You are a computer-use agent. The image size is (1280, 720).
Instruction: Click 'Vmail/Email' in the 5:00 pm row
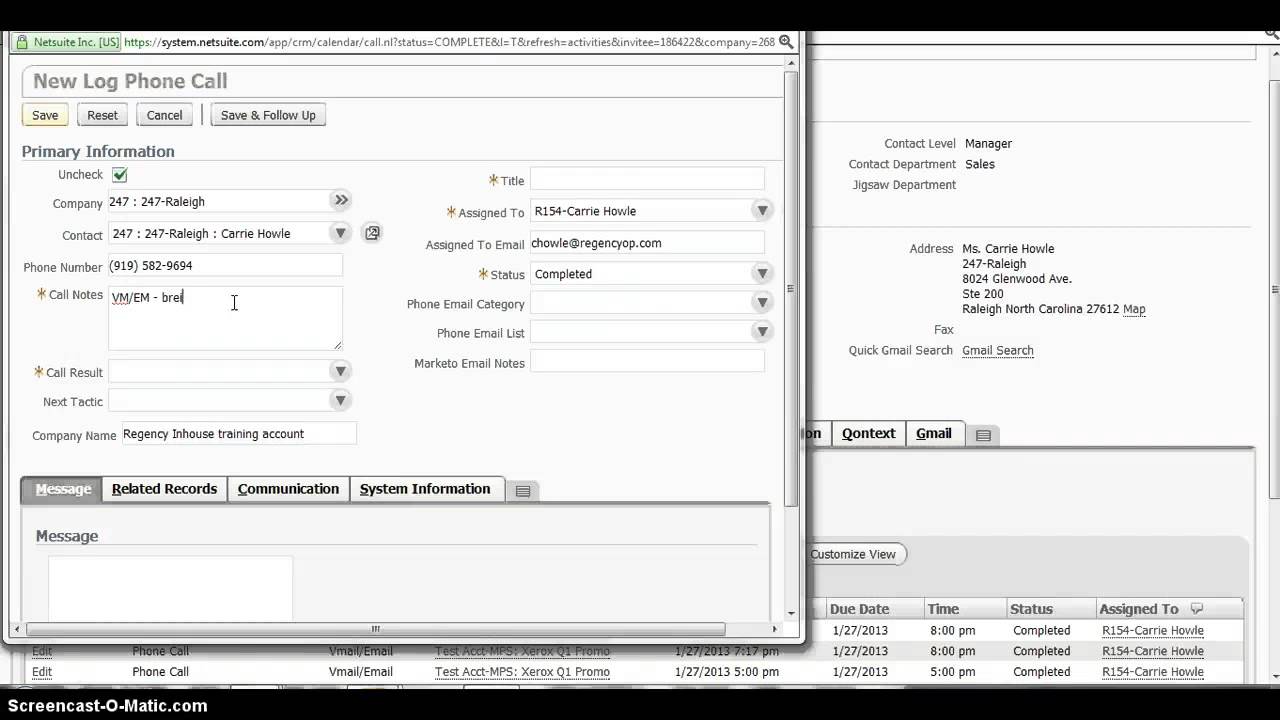pos(361,672)
